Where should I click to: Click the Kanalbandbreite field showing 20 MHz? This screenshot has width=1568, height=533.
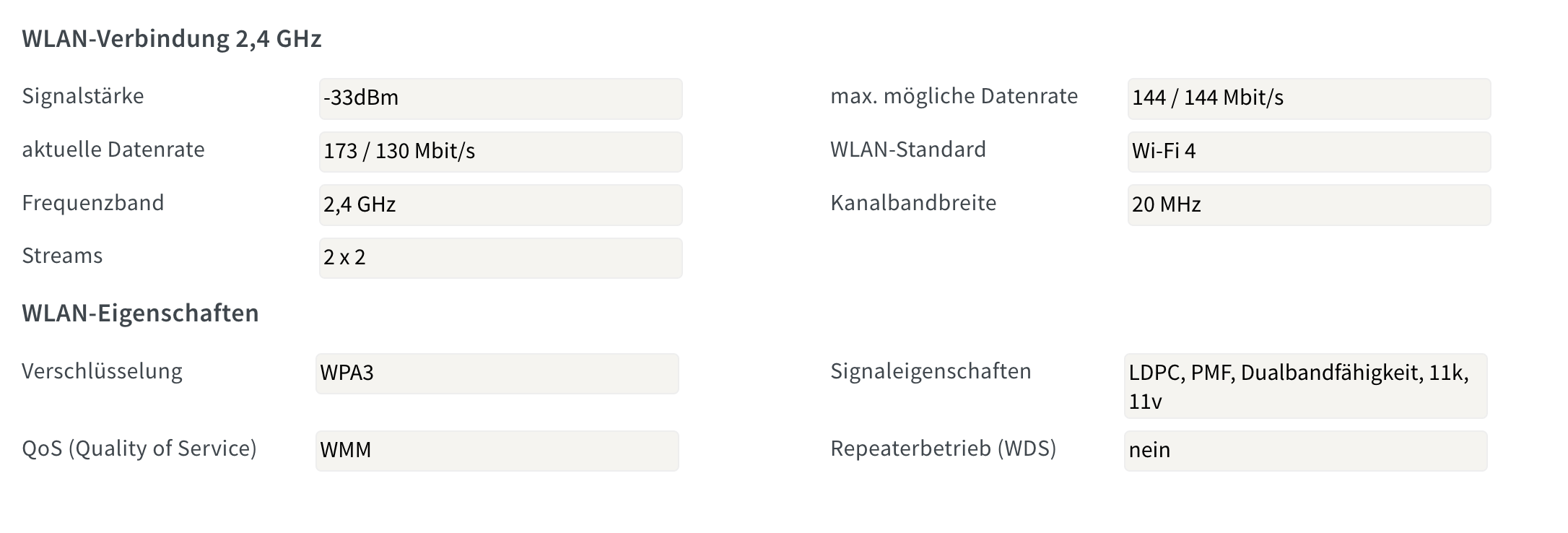pyautogui.click(x=1308, y=204)
